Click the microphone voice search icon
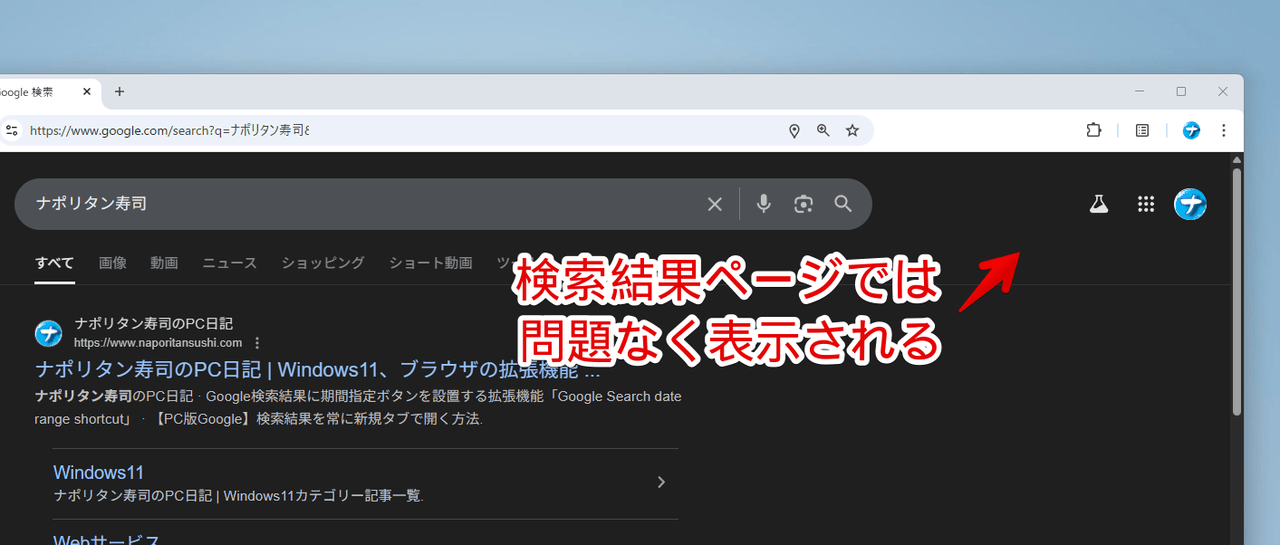This screenshot has height=545, width=1280. point(764,204)
